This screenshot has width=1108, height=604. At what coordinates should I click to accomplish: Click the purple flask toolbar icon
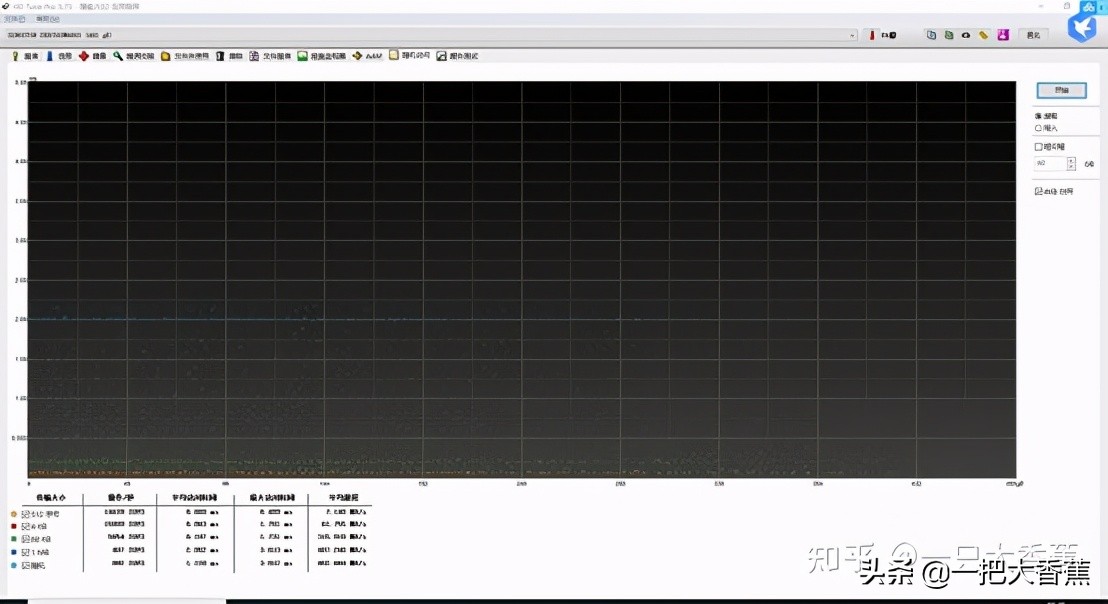pos(1003,35)
